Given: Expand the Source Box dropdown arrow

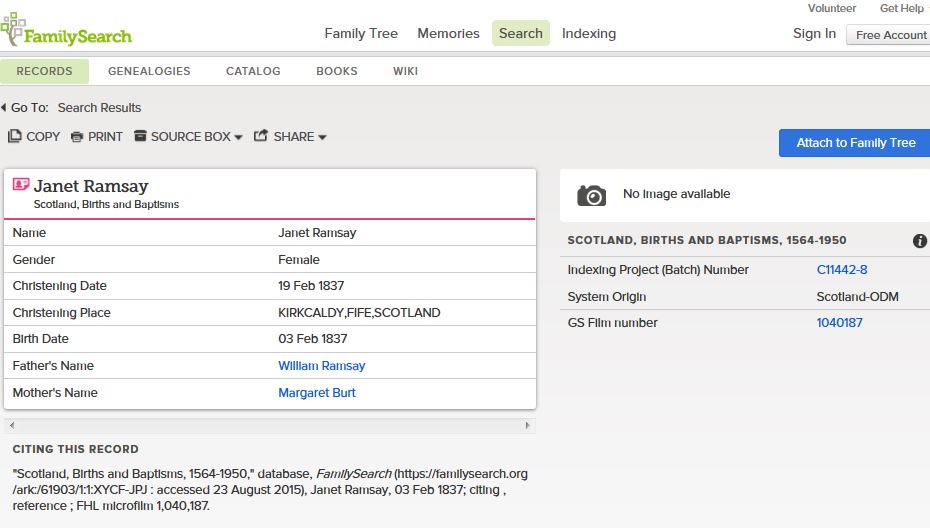Looking at the screenshot, I should pyautogui.click(x=238, y=137).
